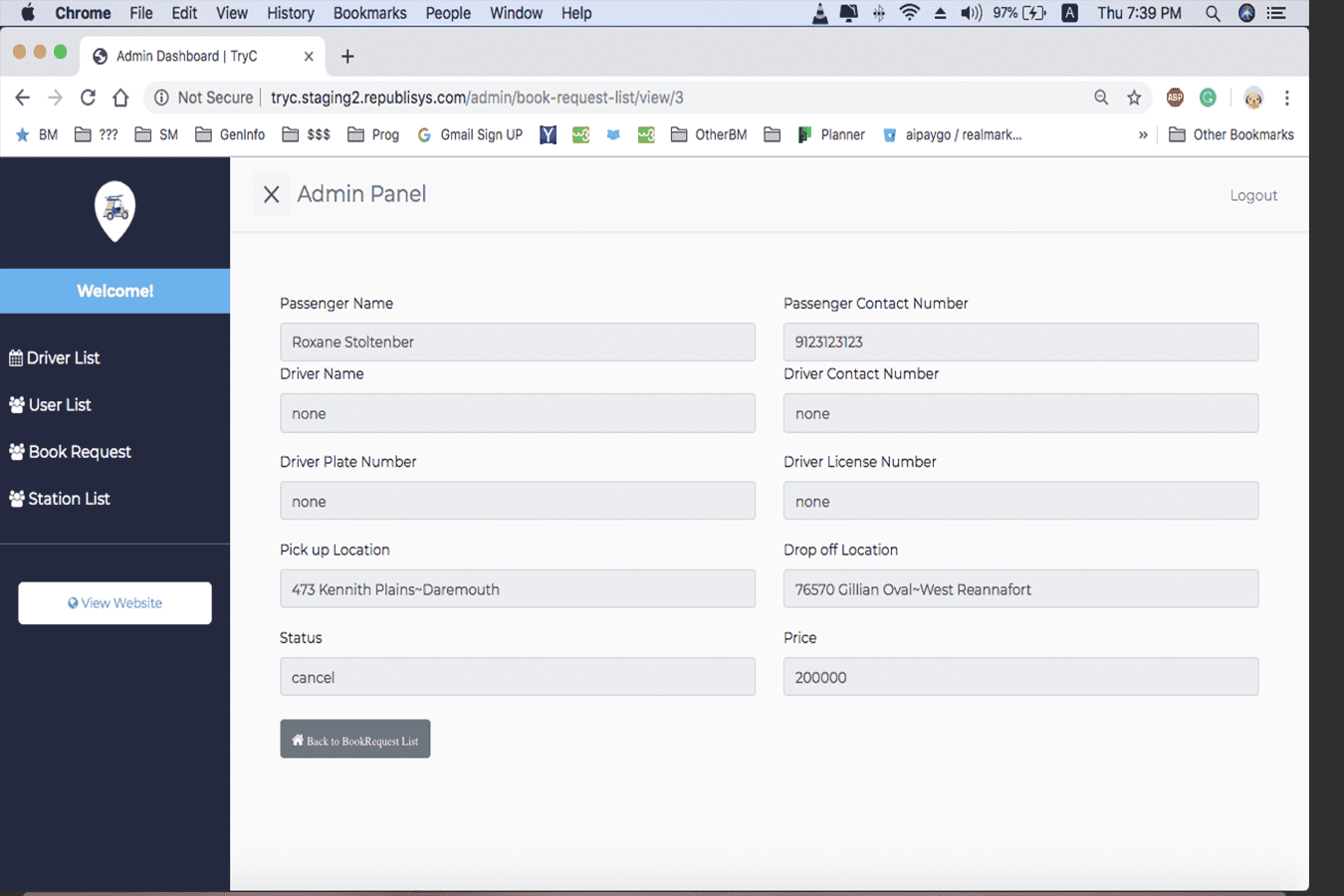Open Chrome three-dot menu
1344x896 pixels.
point(1287,98)
